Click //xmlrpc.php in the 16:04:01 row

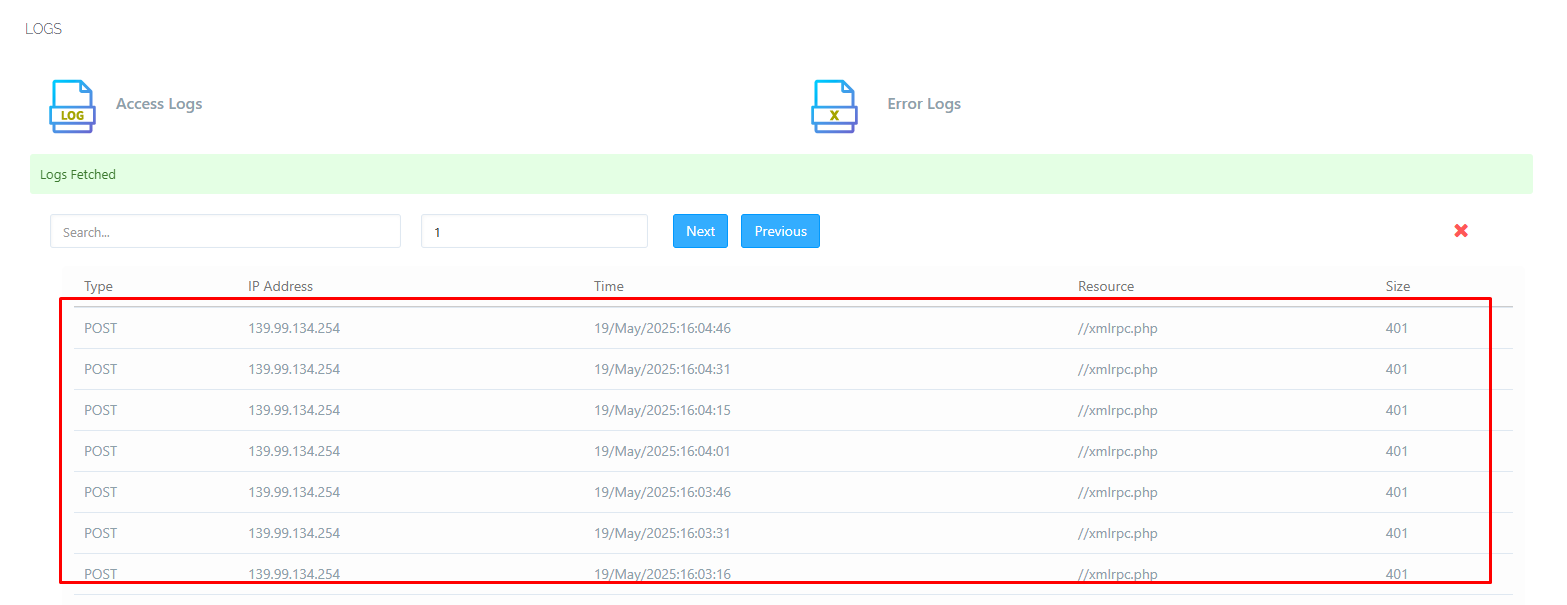pos(1117,451)
